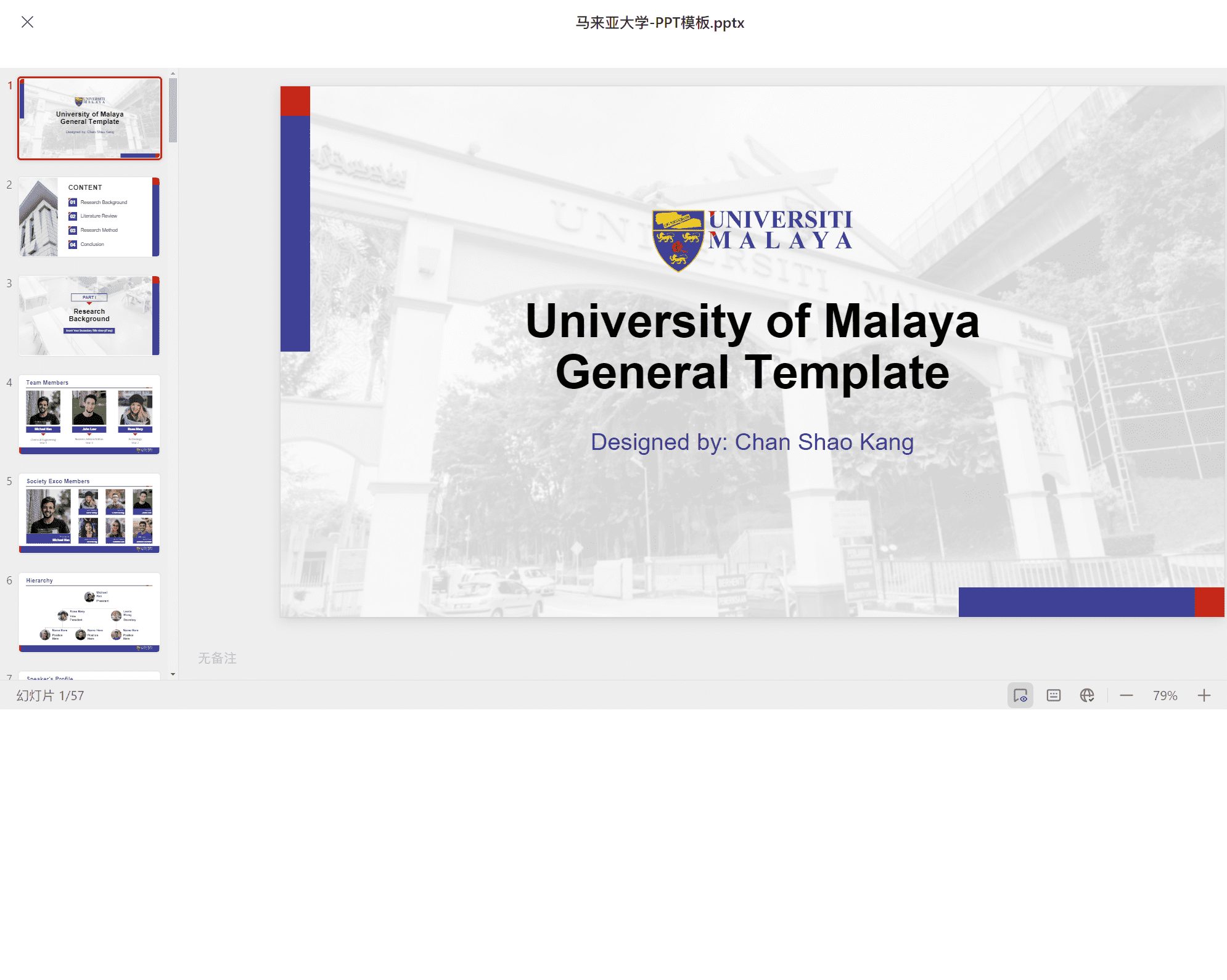Viewport: 1227px width, 980px height.
Task: Select slide 2 CONTENT thumbnail
Action: 89,217
